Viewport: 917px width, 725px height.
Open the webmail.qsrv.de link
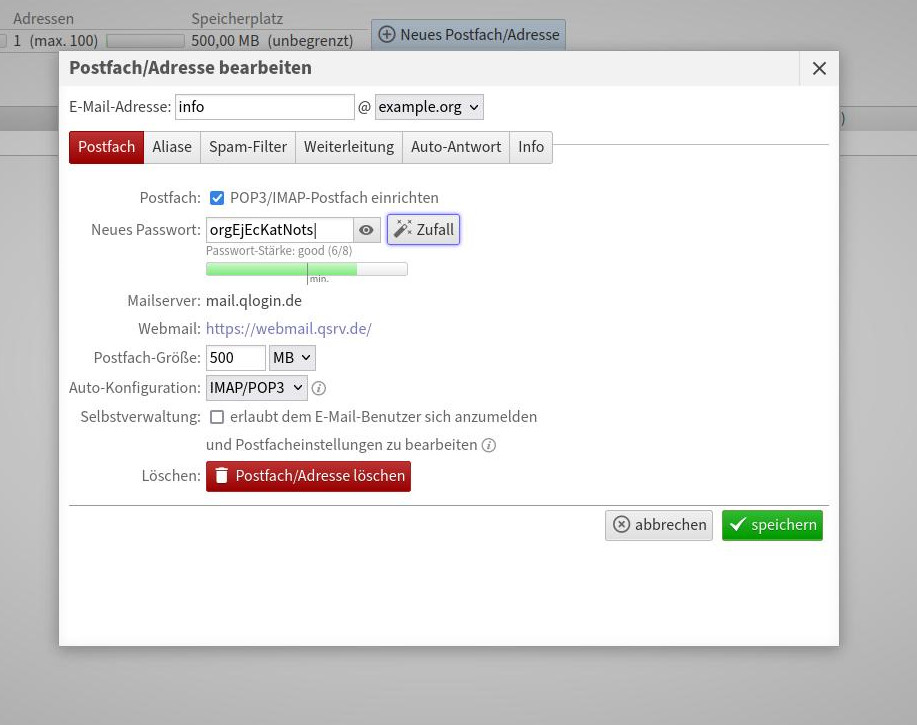[x=288, y=328]
